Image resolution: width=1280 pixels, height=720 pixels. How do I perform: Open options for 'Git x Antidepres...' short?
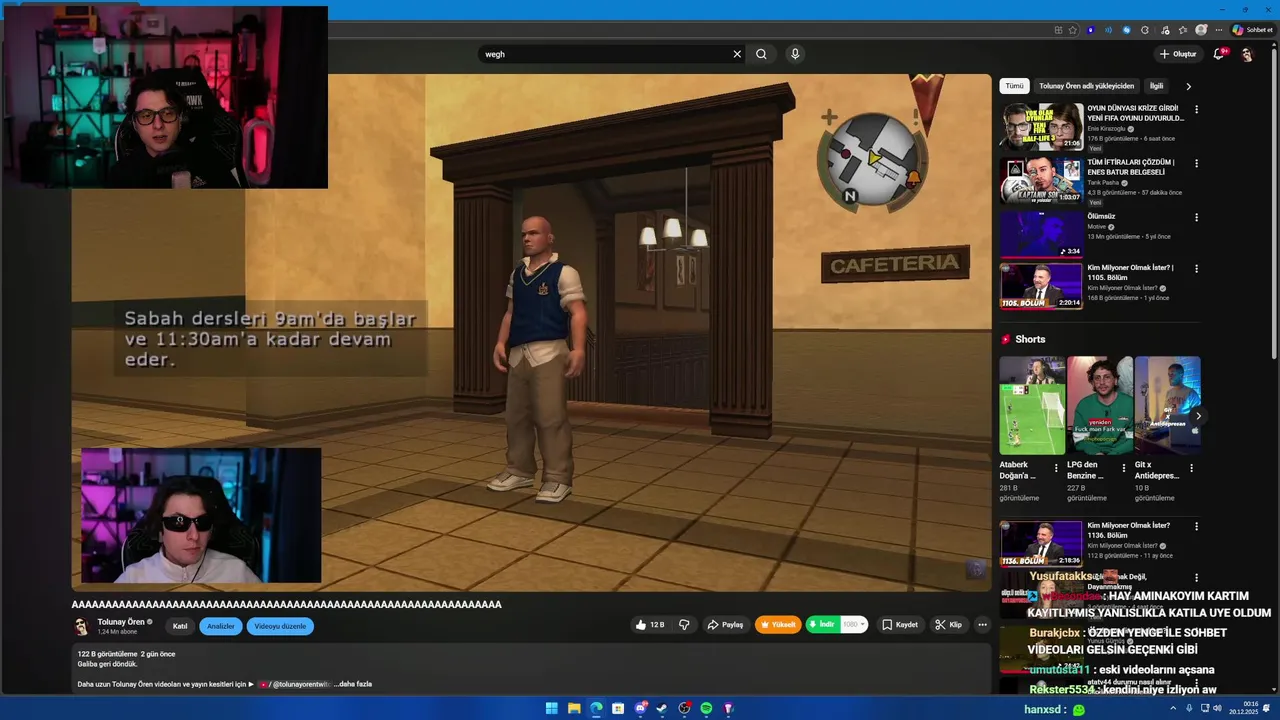1191,467
